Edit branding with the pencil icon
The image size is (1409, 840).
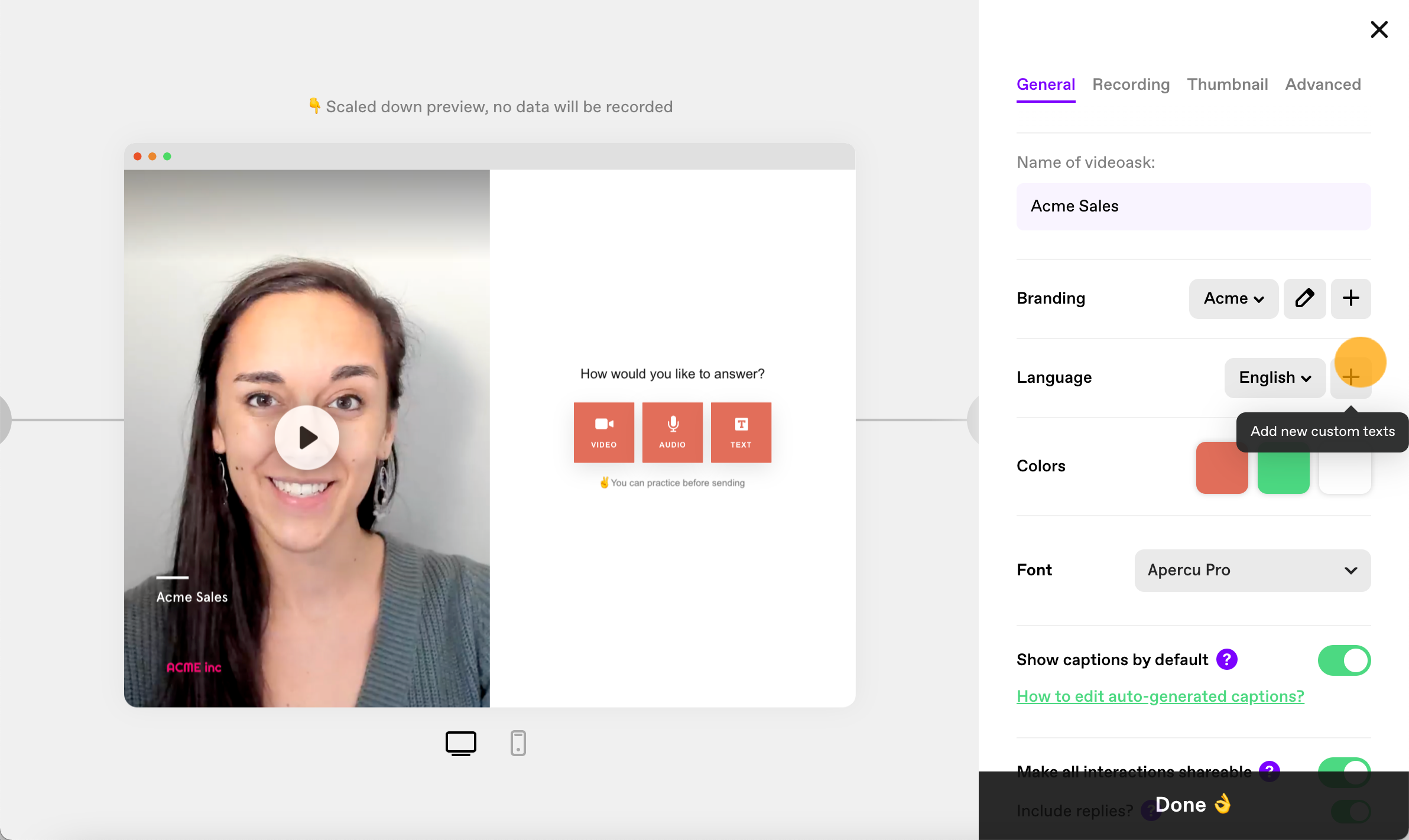(x=1304, y=298)
